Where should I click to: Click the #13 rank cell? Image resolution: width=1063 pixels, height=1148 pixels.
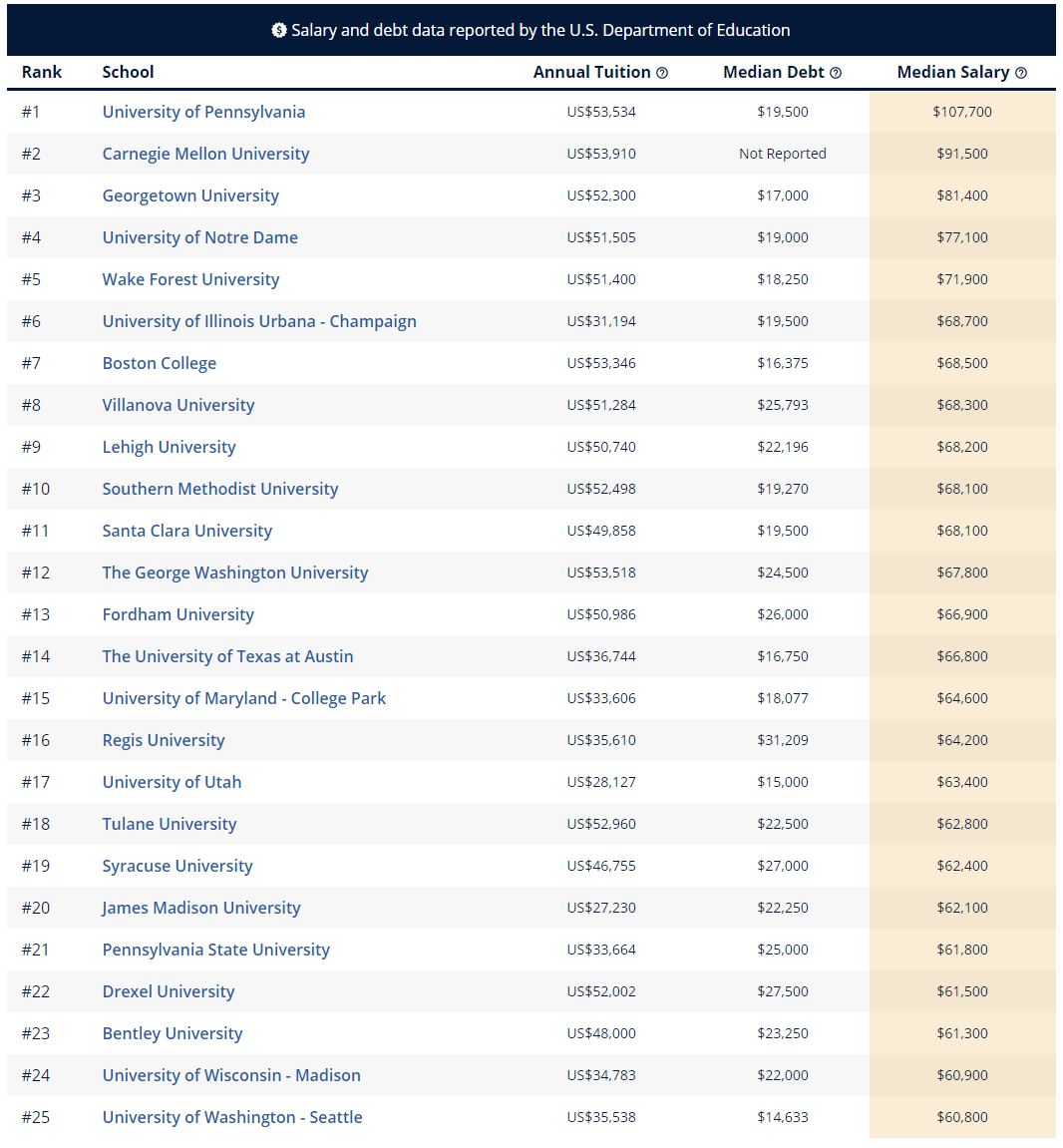tap(36, 614)
